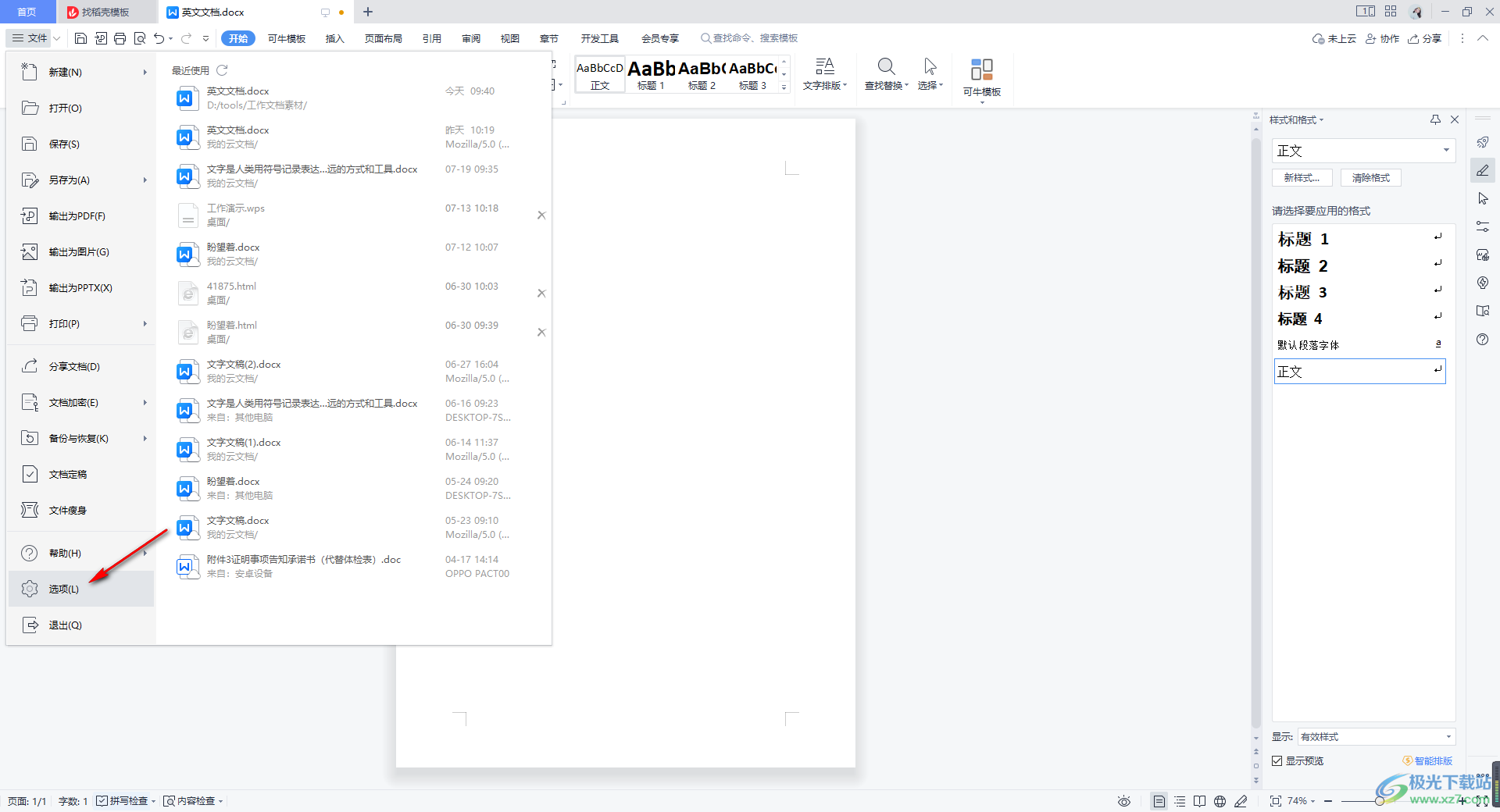Screen dimensions: 1500x812
Task: Pin the Styles and Formatting panel
Action: click(x=1435, y=119)
